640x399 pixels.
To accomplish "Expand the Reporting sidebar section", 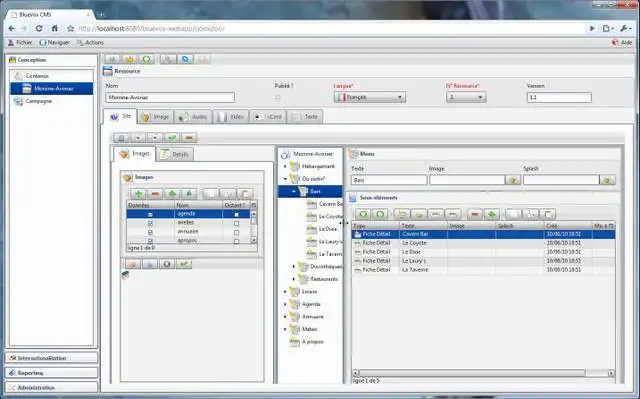I will point(51,373).
